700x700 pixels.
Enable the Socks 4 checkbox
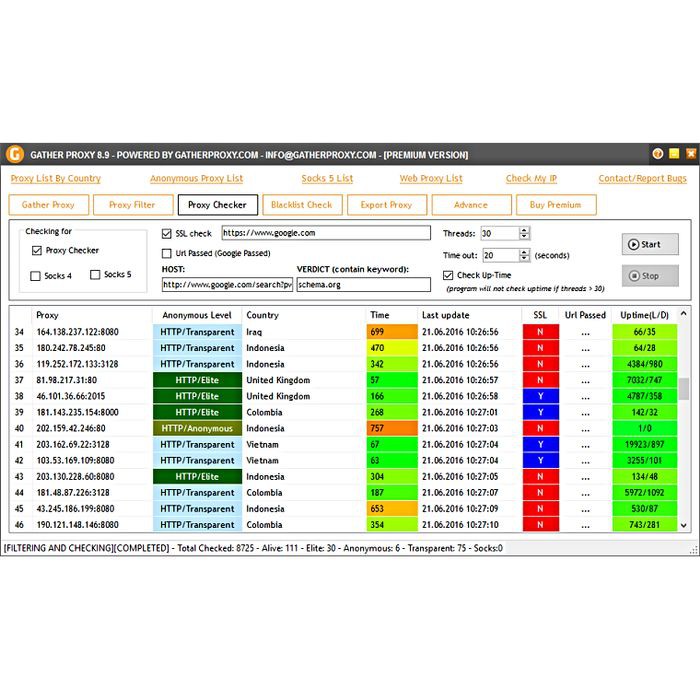click(x=37, y=275)
